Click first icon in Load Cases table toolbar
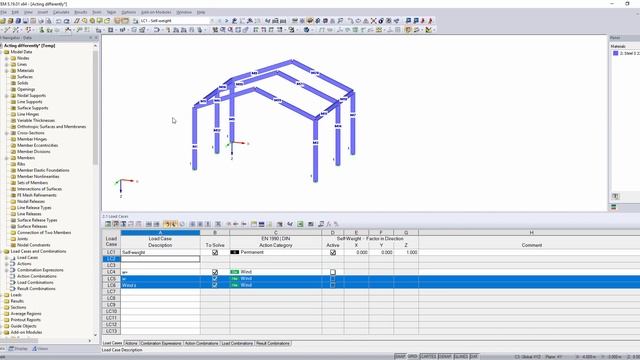Image resolution: width=640 pixels, height=360 pixels. (108, 224)
